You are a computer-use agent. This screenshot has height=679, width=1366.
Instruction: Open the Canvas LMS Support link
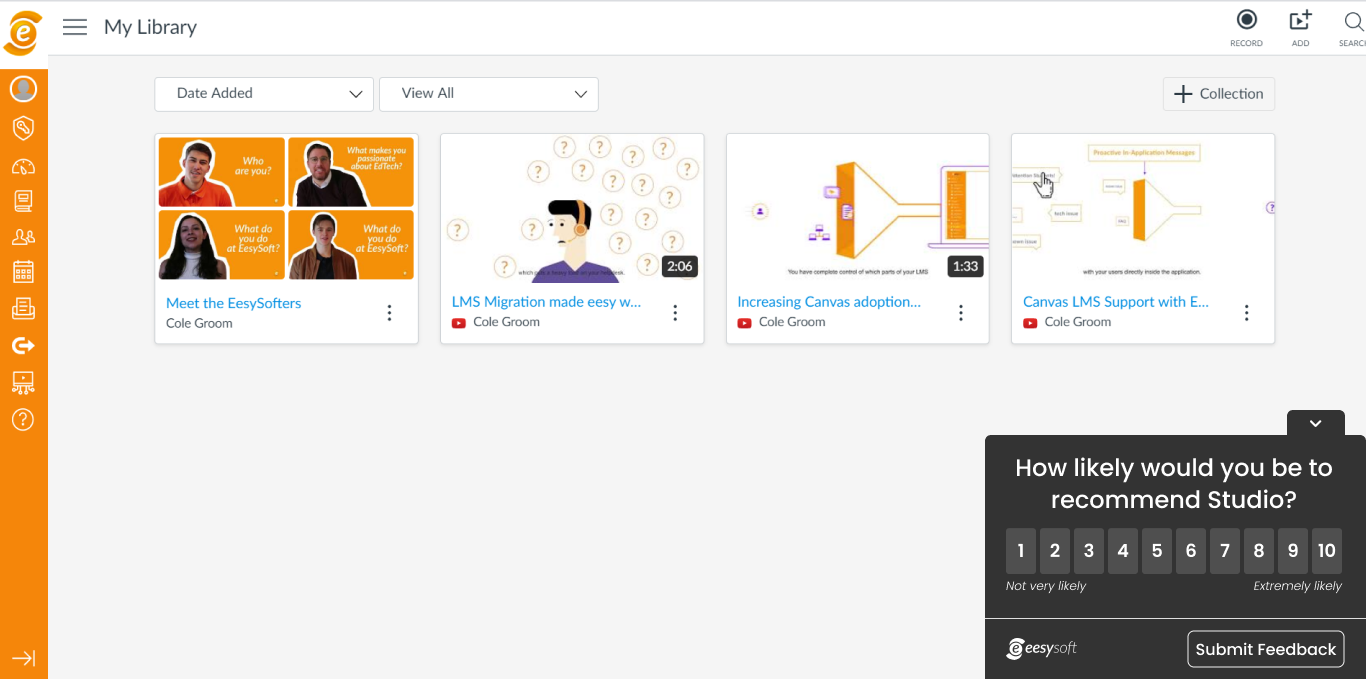point(1116,302)
